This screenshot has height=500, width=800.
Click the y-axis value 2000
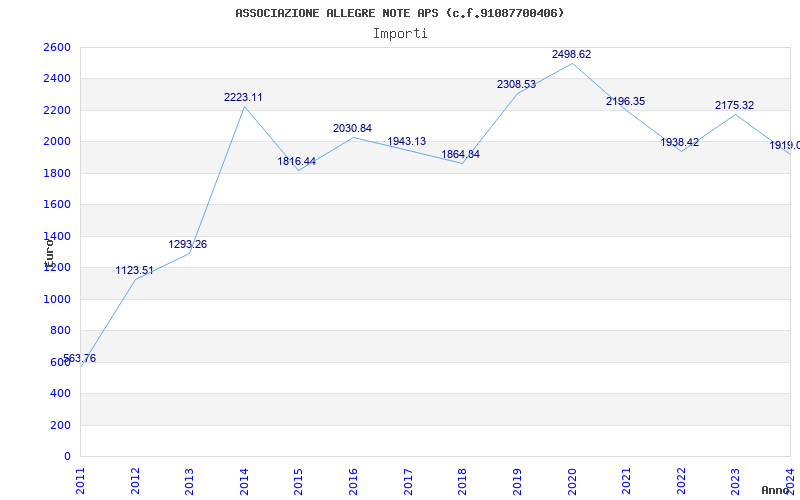click(x=57, y=142)
